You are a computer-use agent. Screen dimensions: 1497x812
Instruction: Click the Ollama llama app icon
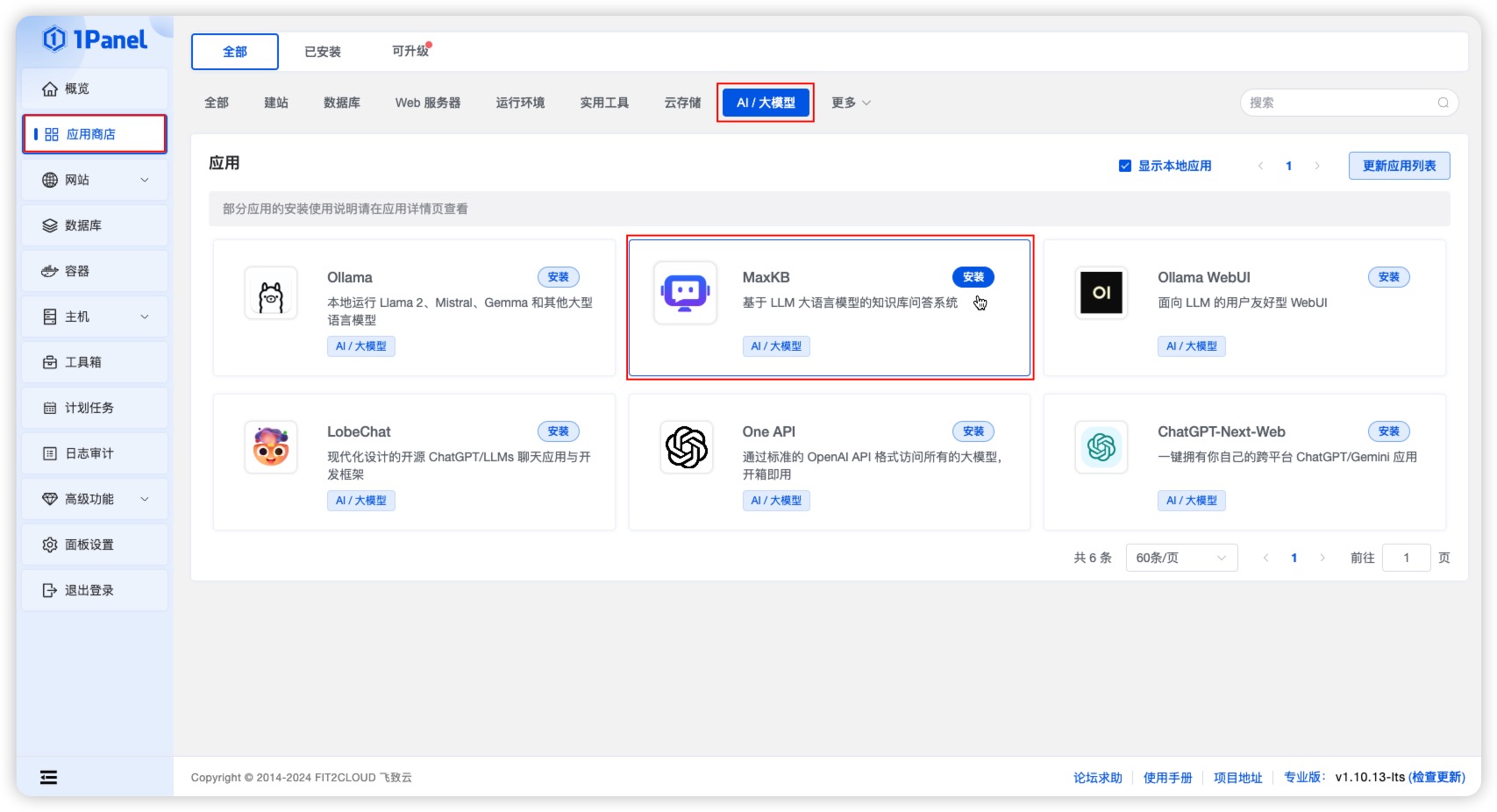point(271,294)
